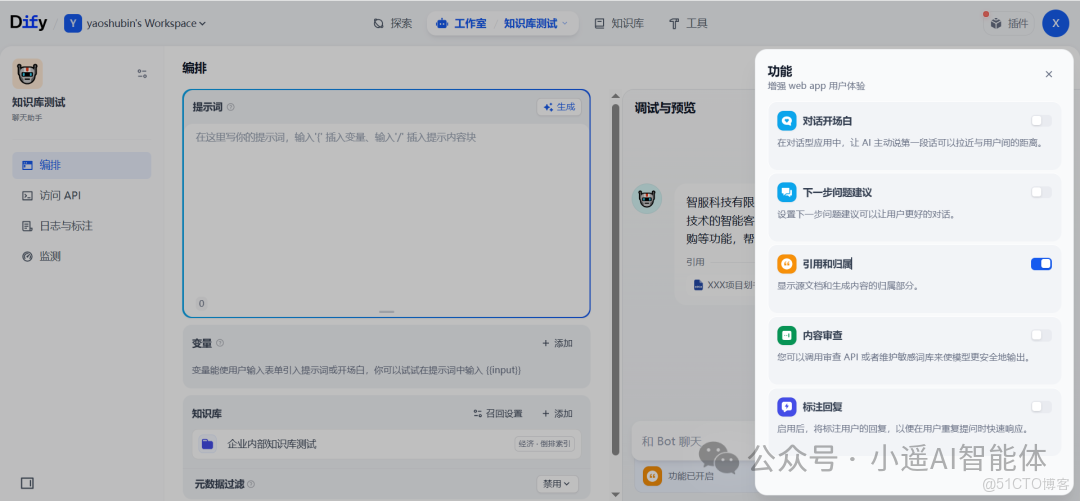
Task: Add a knowledge base with 添加
Action: (557, 413)
